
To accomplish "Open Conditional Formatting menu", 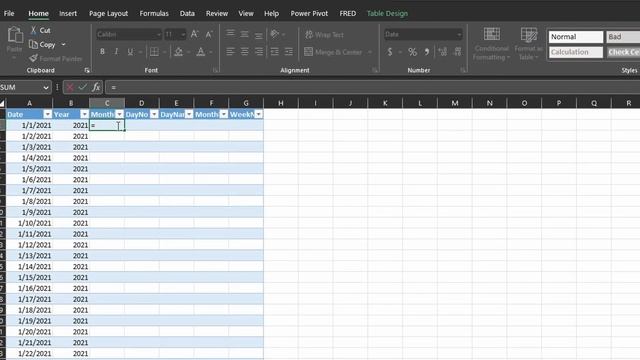I will click(491, 44).
